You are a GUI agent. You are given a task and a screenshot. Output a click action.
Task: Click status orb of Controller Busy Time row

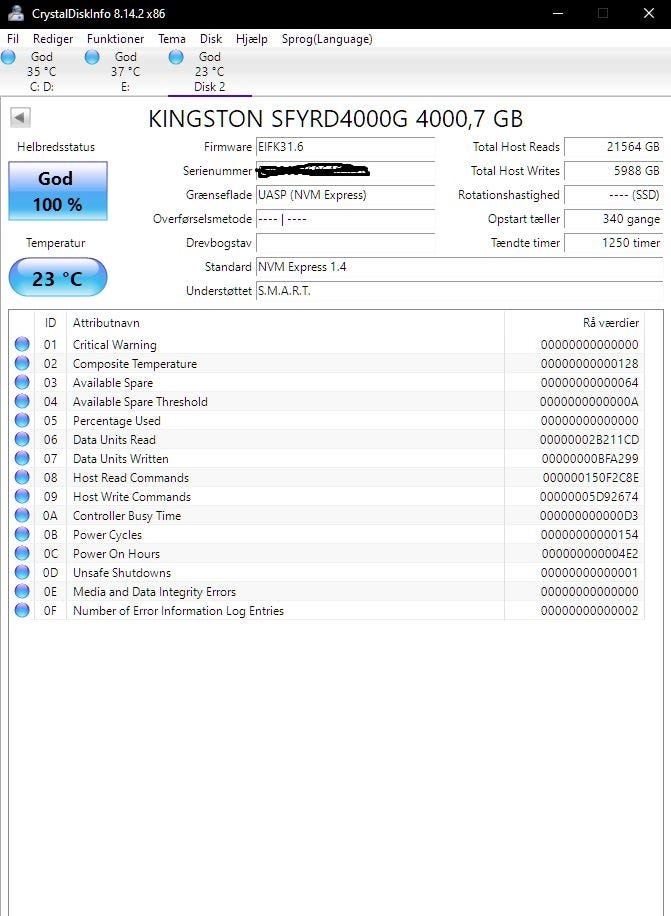[22, 515]
